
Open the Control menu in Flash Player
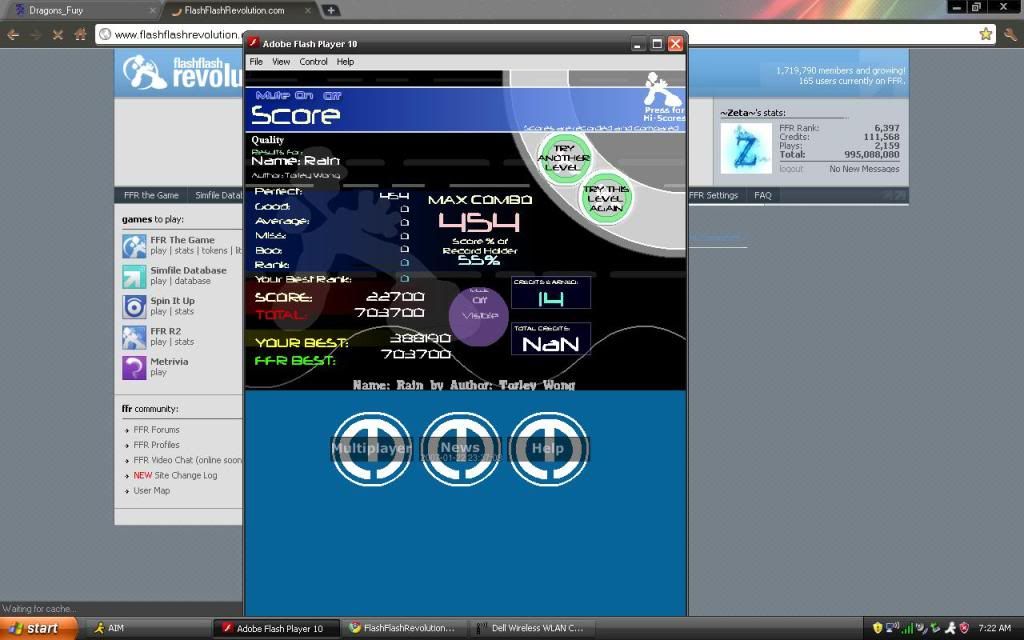pos(313,62)
